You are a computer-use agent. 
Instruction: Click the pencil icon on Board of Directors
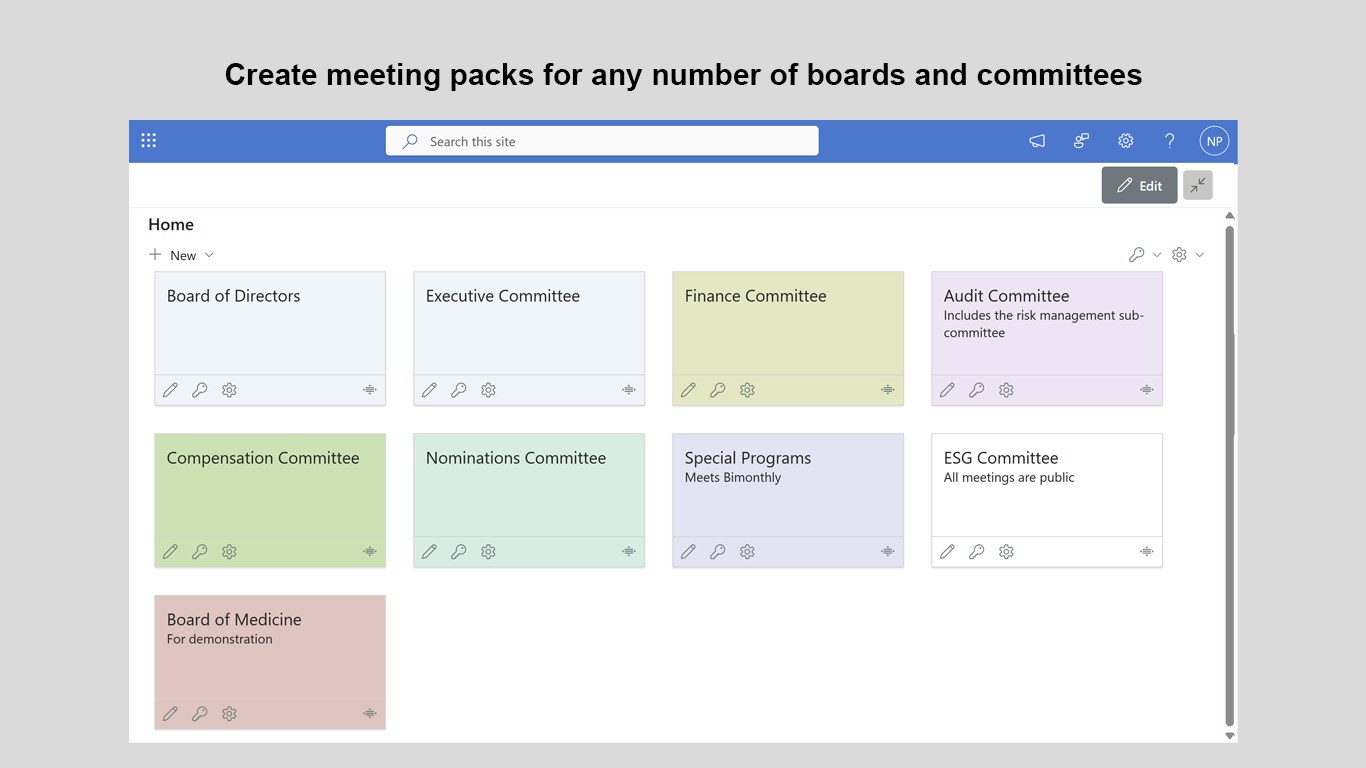click(171, 390)
